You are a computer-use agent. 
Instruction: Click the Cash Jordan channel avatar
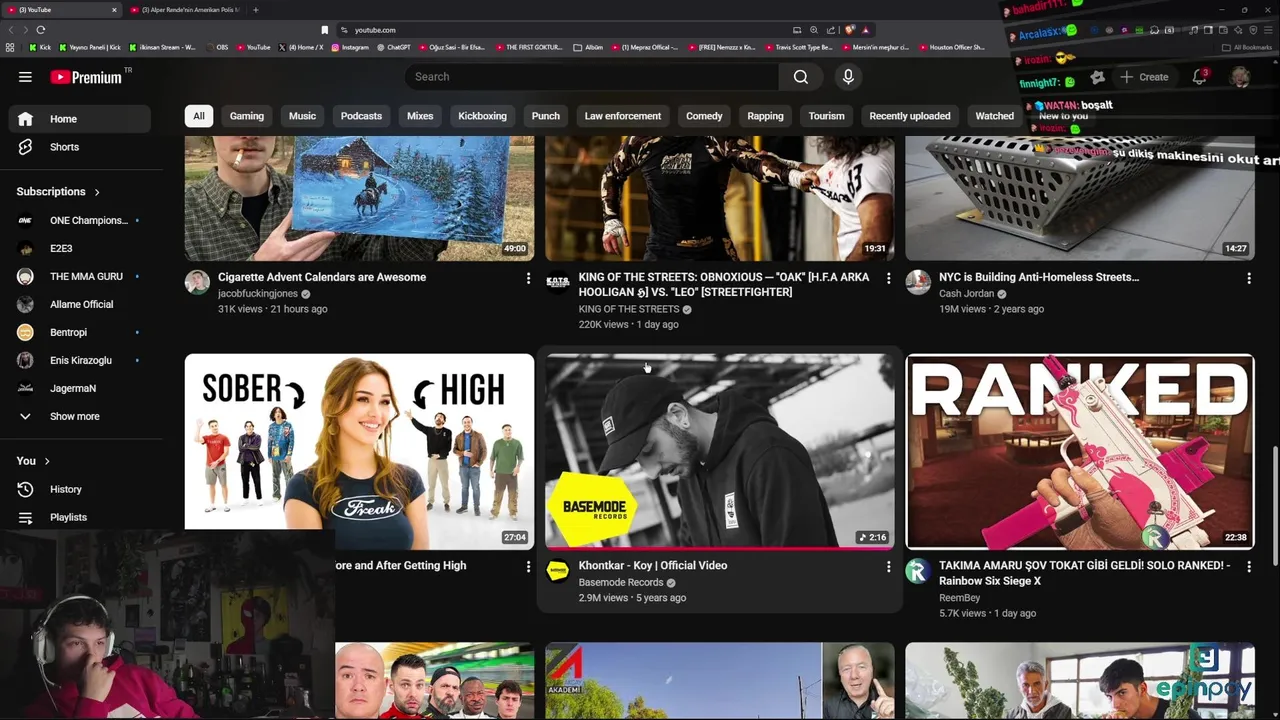tap(918, 282)
